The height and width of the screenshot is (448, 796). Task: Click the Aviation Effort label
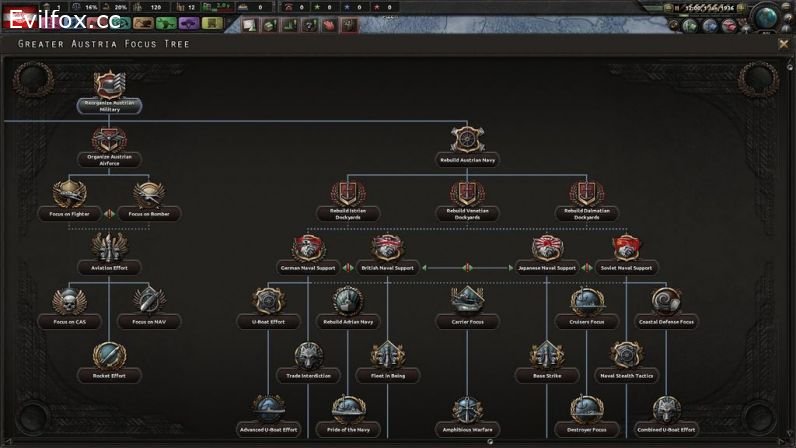click(109, 268)
